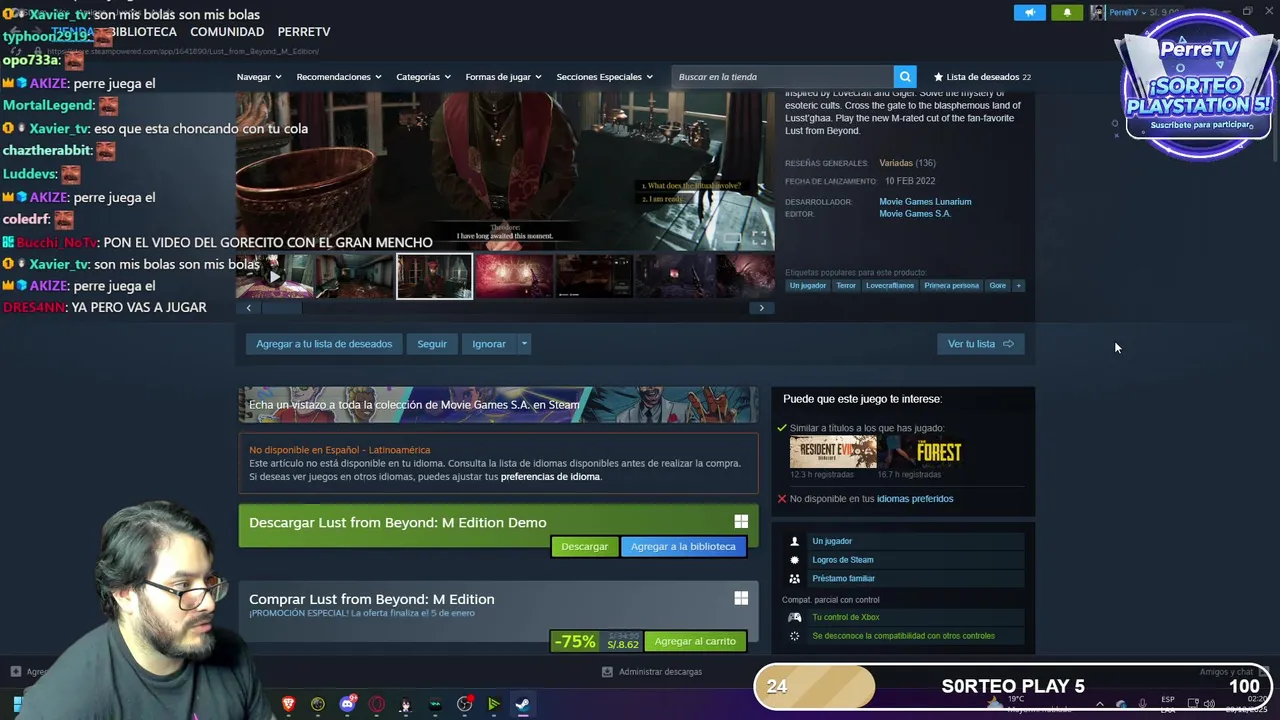Click the arrow icon on Ver tu lista
Screen dimensions: 1280x720
click(x=1008, y=344)
